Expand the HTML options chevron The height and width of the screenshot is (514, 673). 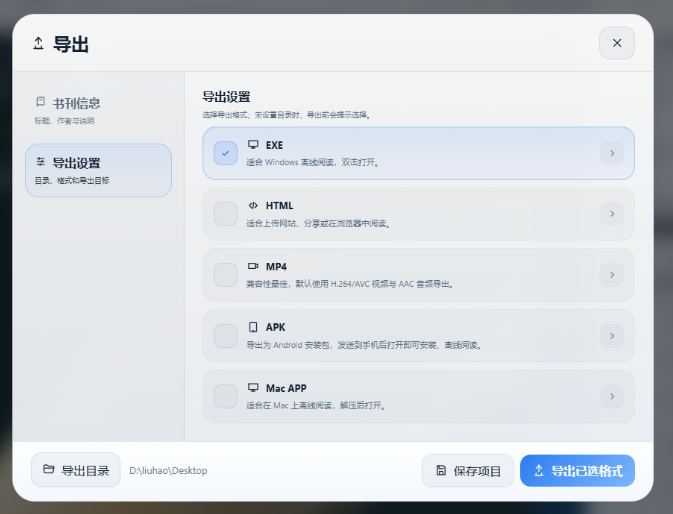tap(612, 214)
